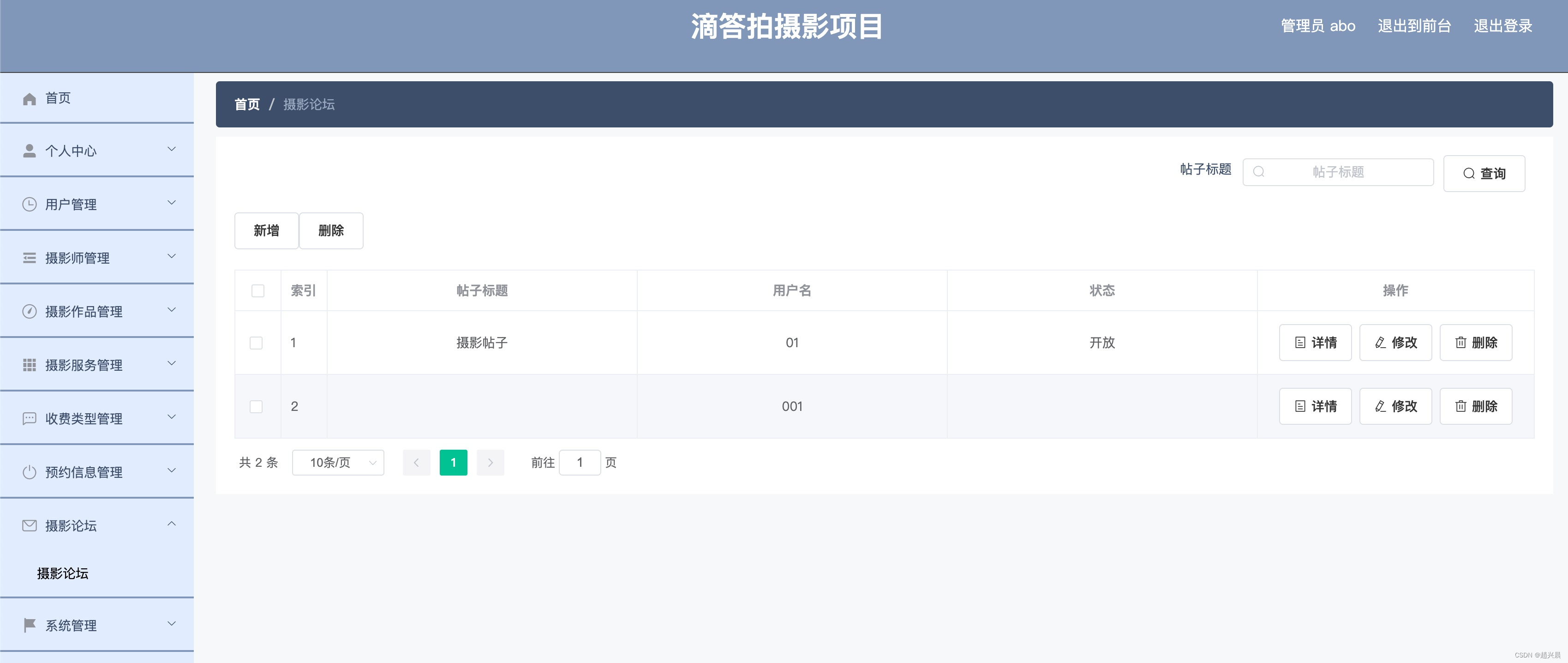Image resolution: width=1568 pixels, height=663 pixels.
Task: Click the 用户名 column header
Action: 792,290
